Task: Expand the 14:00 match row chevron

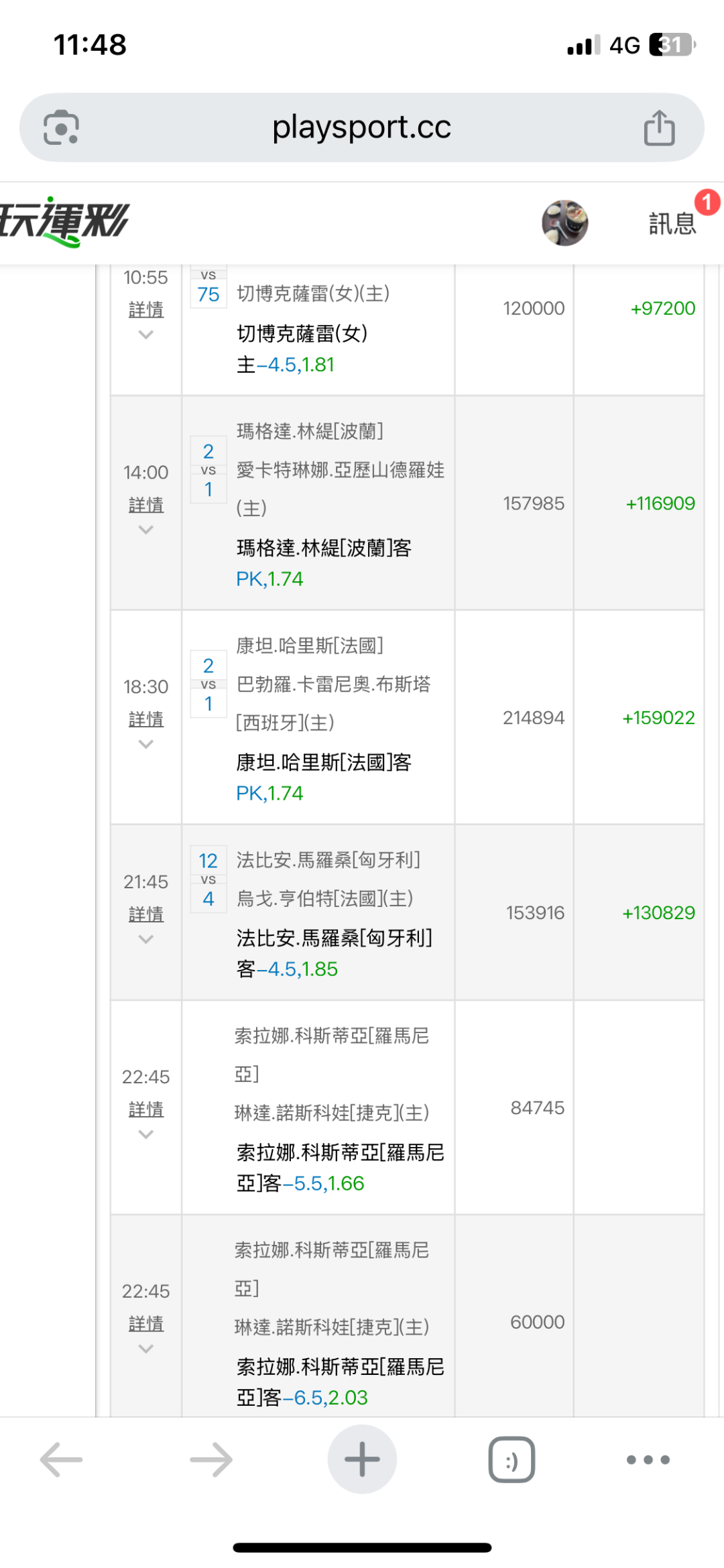Action: pos(146,530)
